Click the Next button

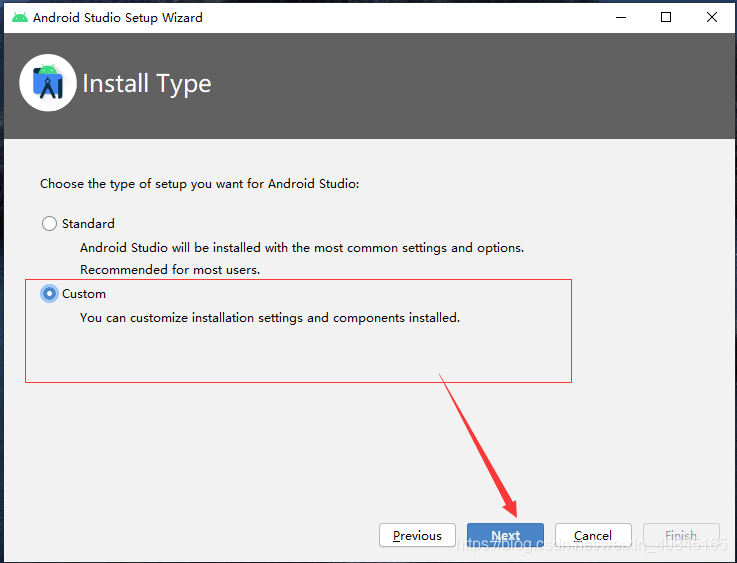click(505, 535)
